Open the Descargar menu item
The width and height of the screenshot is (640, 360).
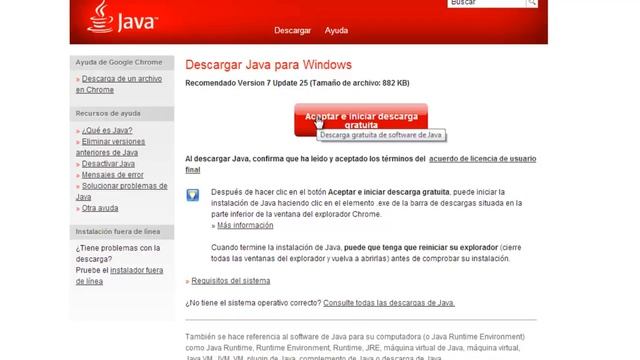292,31
